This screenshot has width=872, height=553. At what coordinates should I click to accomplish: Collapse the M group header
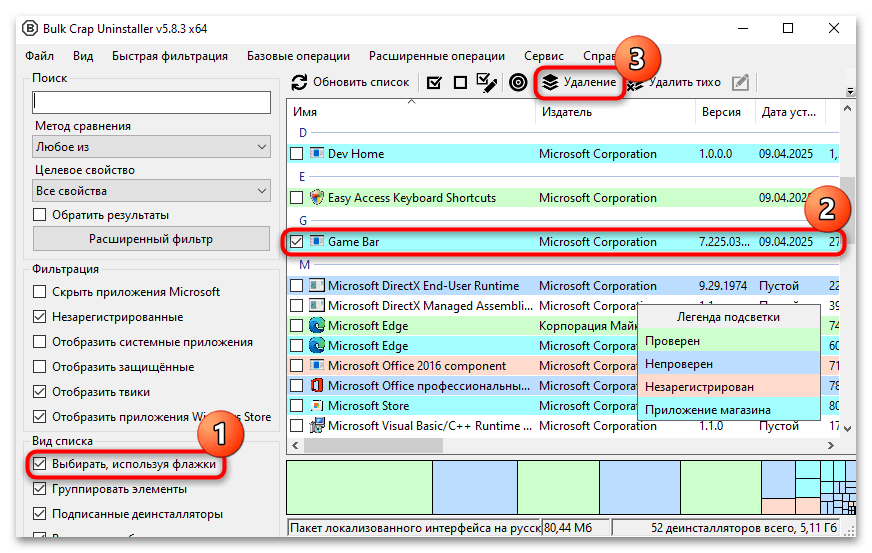click(304, 264)
